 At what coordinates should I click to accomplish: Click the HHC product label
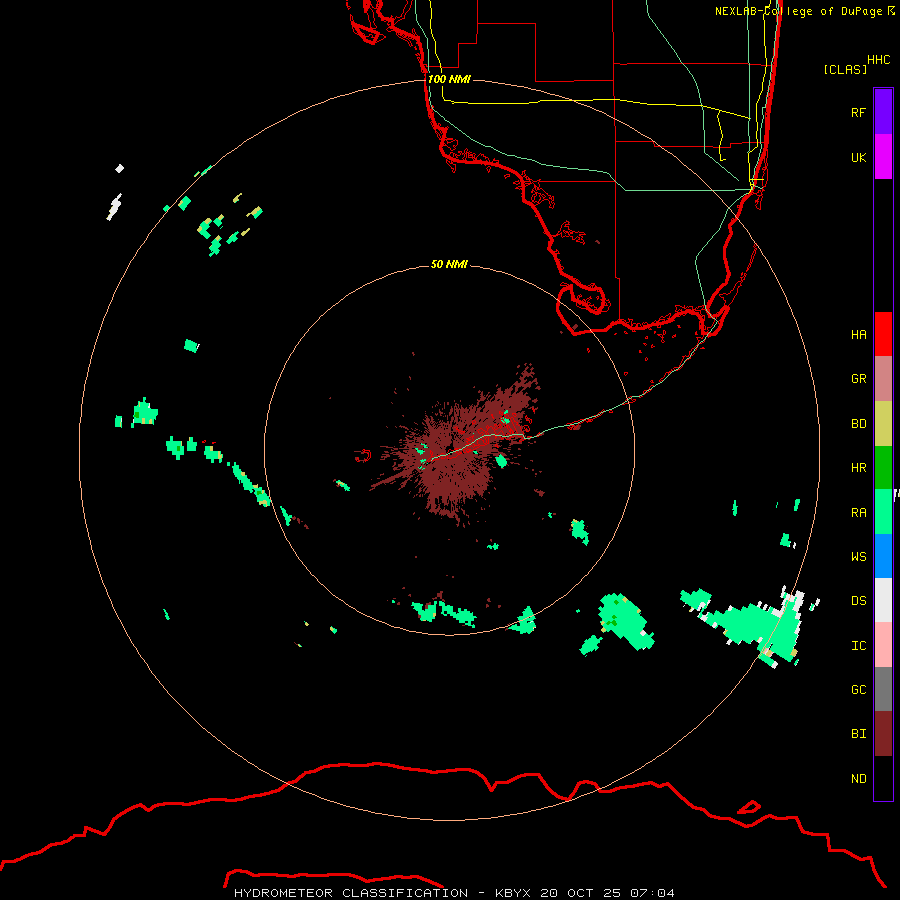point(878,60)
